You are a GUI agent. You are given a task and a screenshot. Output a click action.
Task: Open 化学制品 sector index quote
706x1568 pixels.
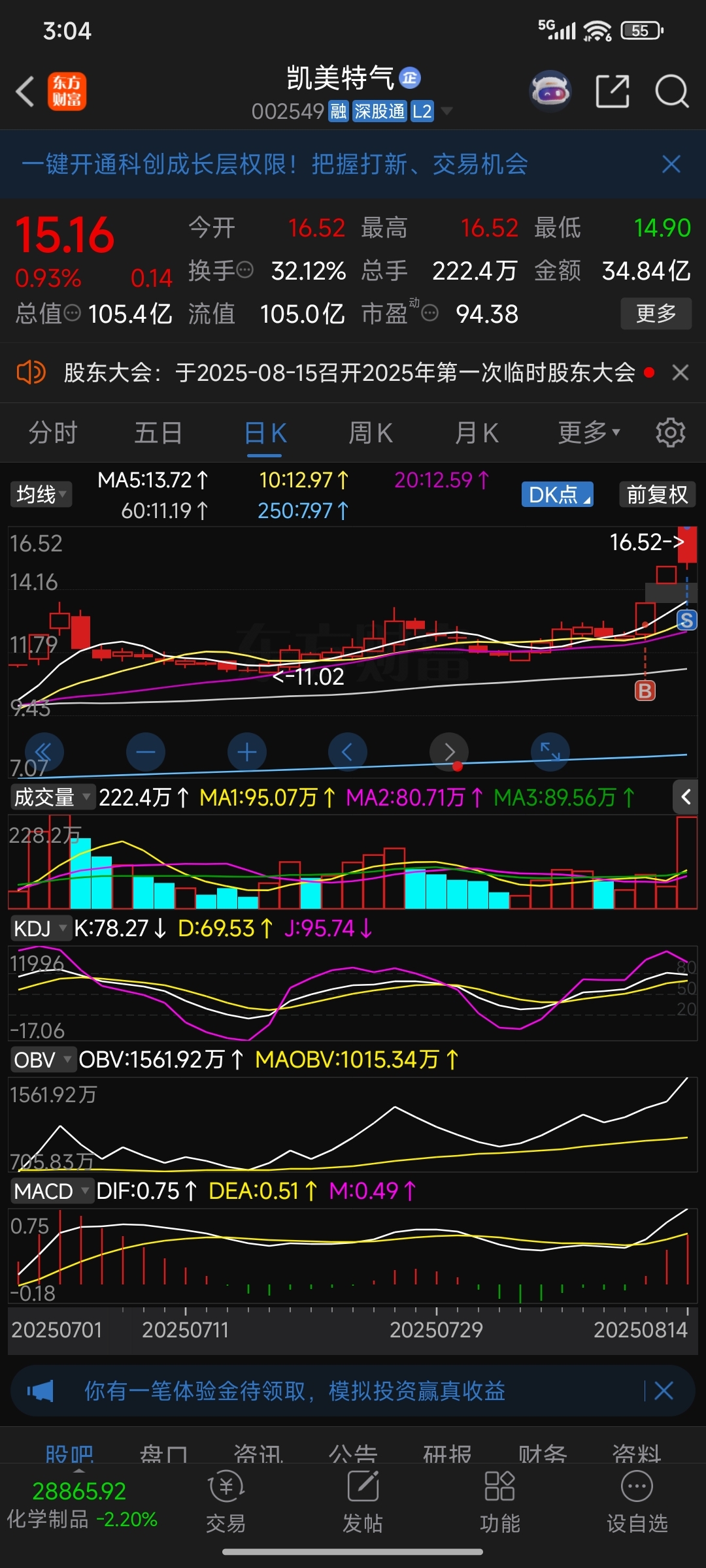[81, 1505]
